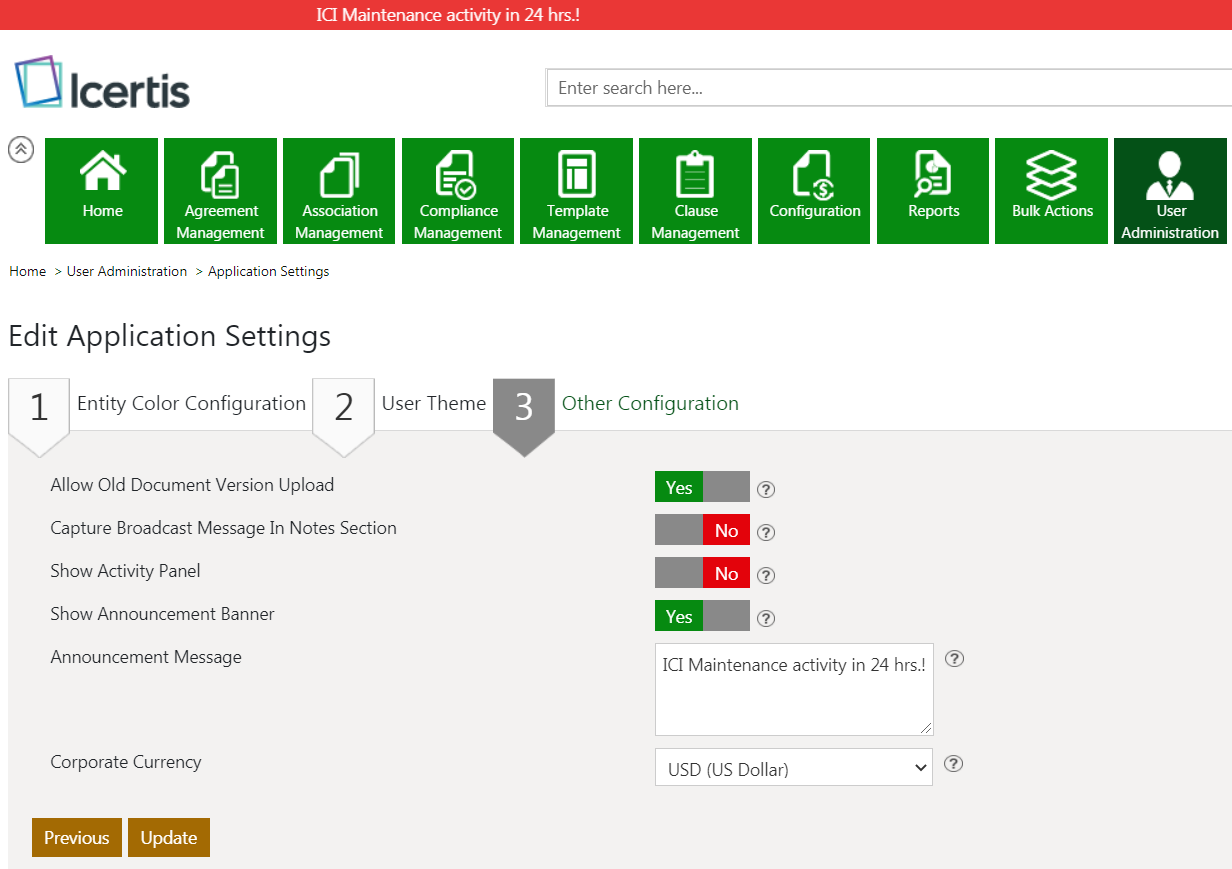Open the Reports tile
The image size is (1232, 869).
933,190
